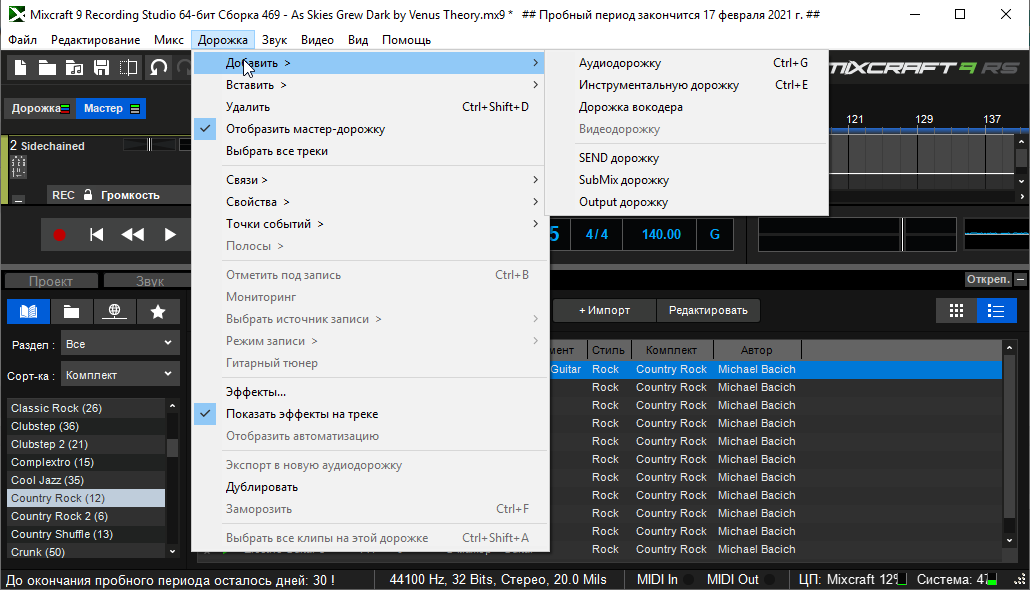Switch the library to list view
The width and height of the screenshot is (1030, 590).
996,311
